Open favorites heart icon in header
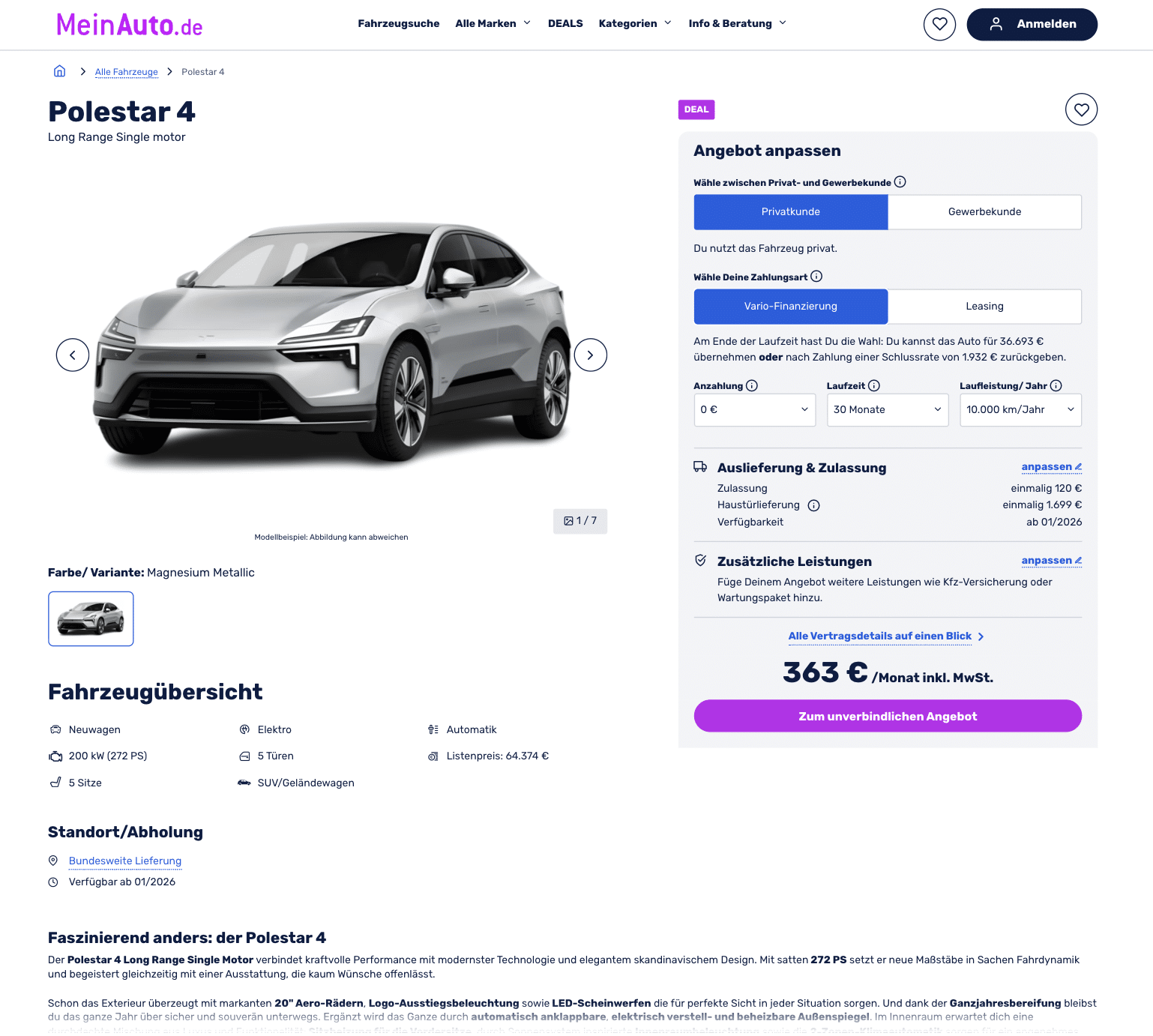This screenshot has width=1153, height=1036. pos(939,24)
